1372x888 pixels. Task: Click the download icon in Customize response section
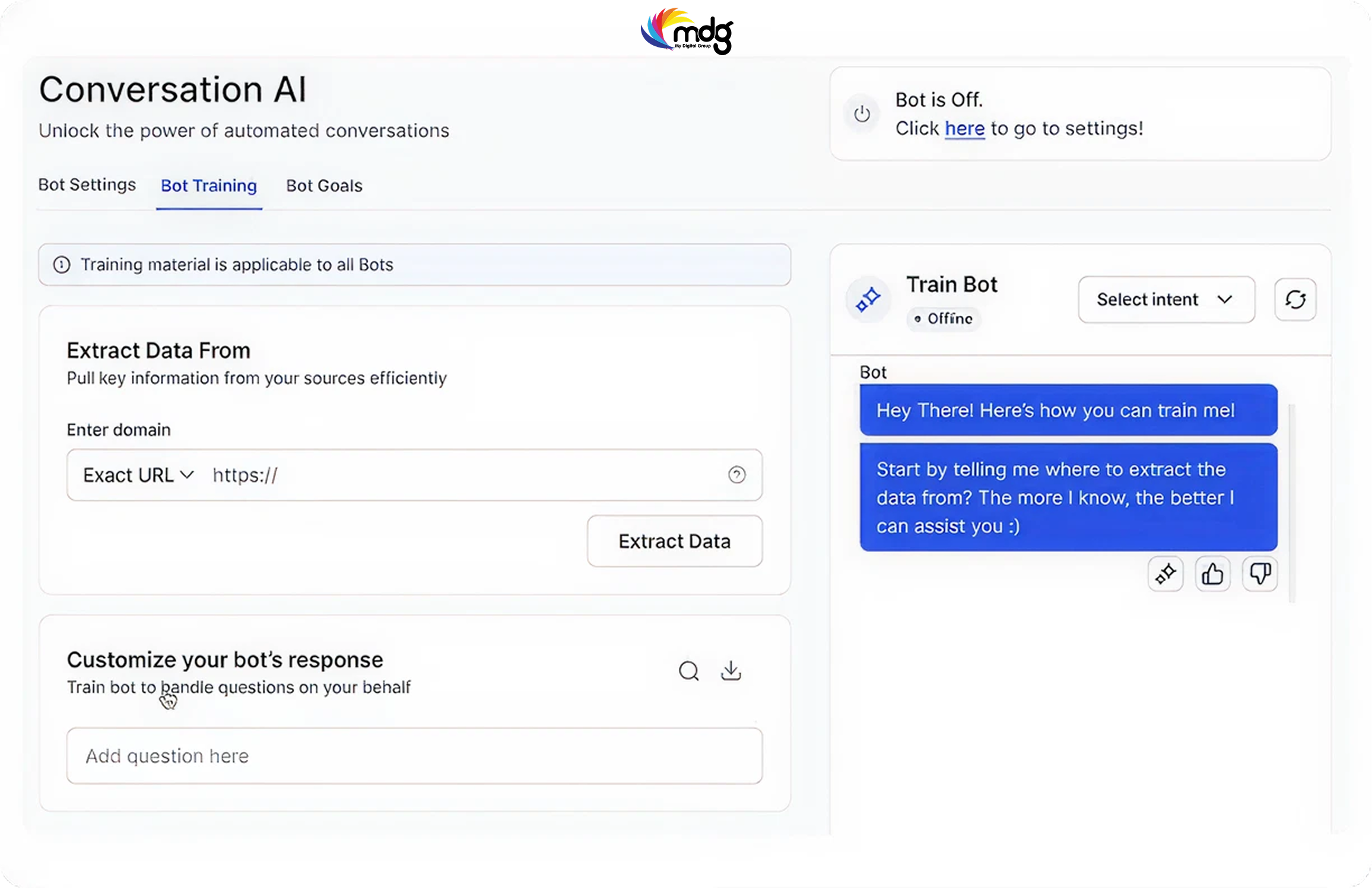[731, 671]
